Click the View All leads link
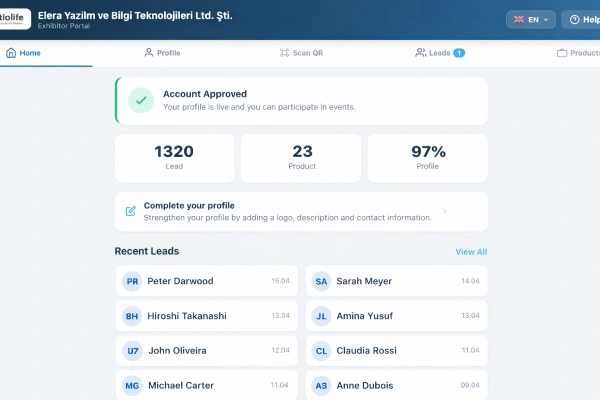Viewport: 600px width, 400px height. pos(471,252)
